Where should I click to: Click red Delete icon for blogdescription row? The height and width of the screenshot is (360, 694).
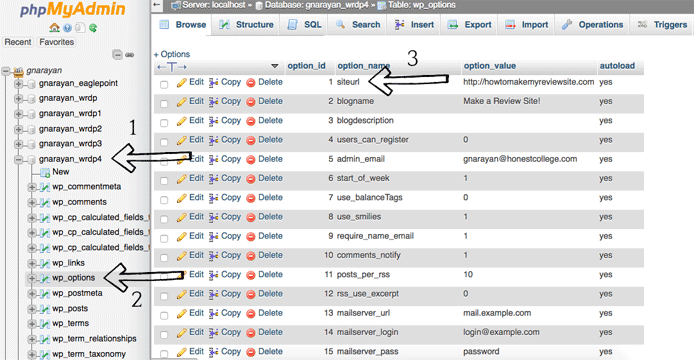[x=251, y=121]
